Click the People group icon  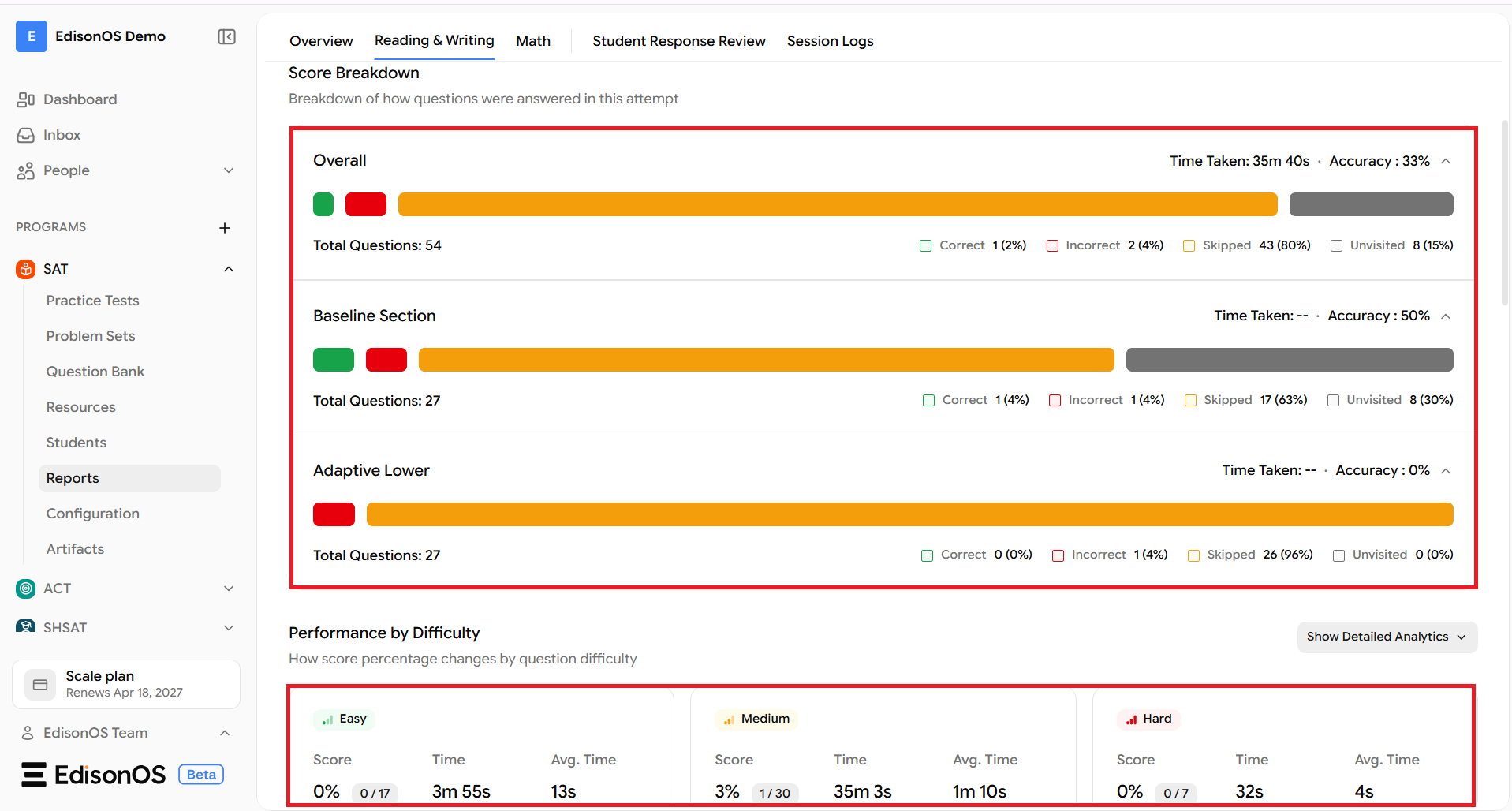26,170
